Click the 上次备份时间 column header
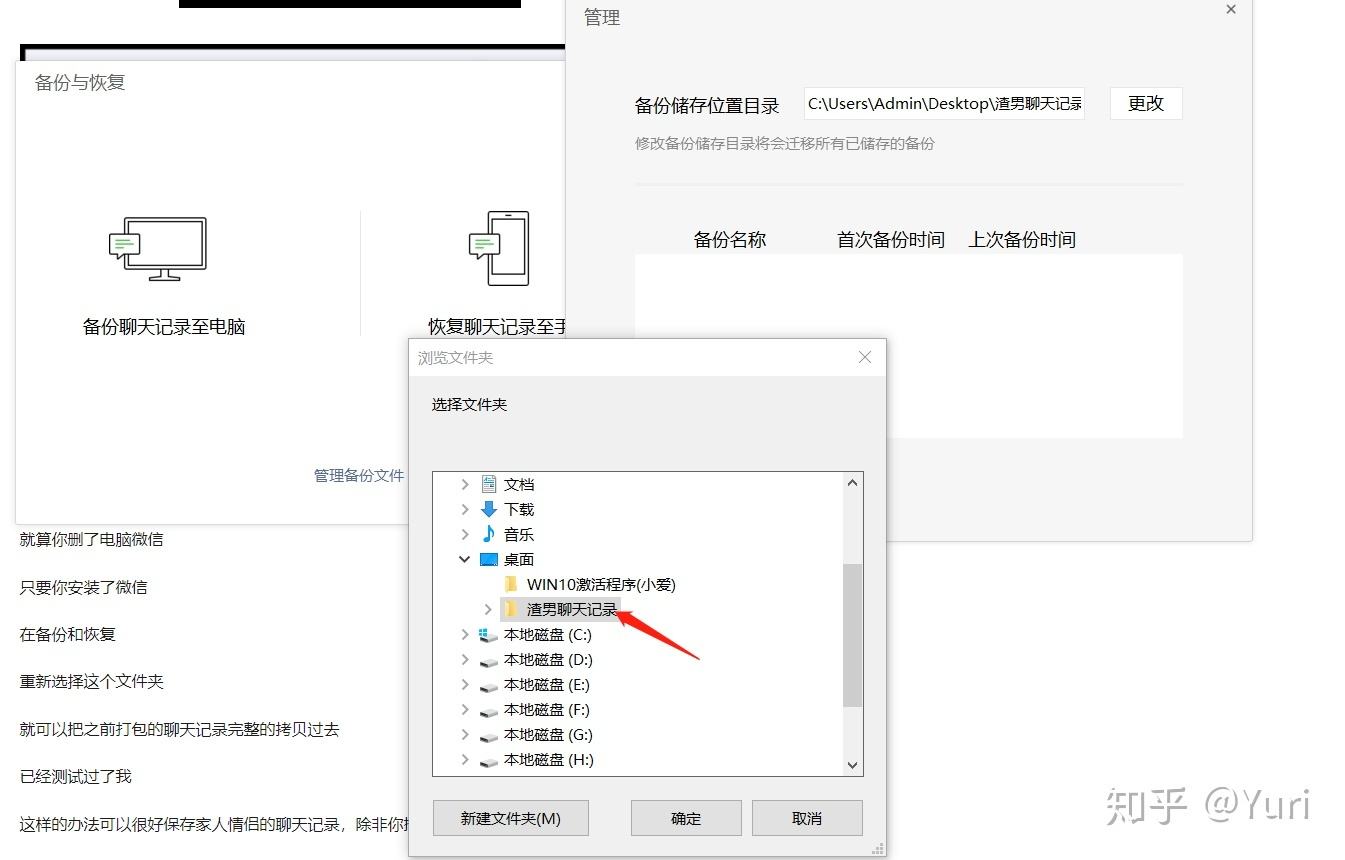 click(1022, 239)
